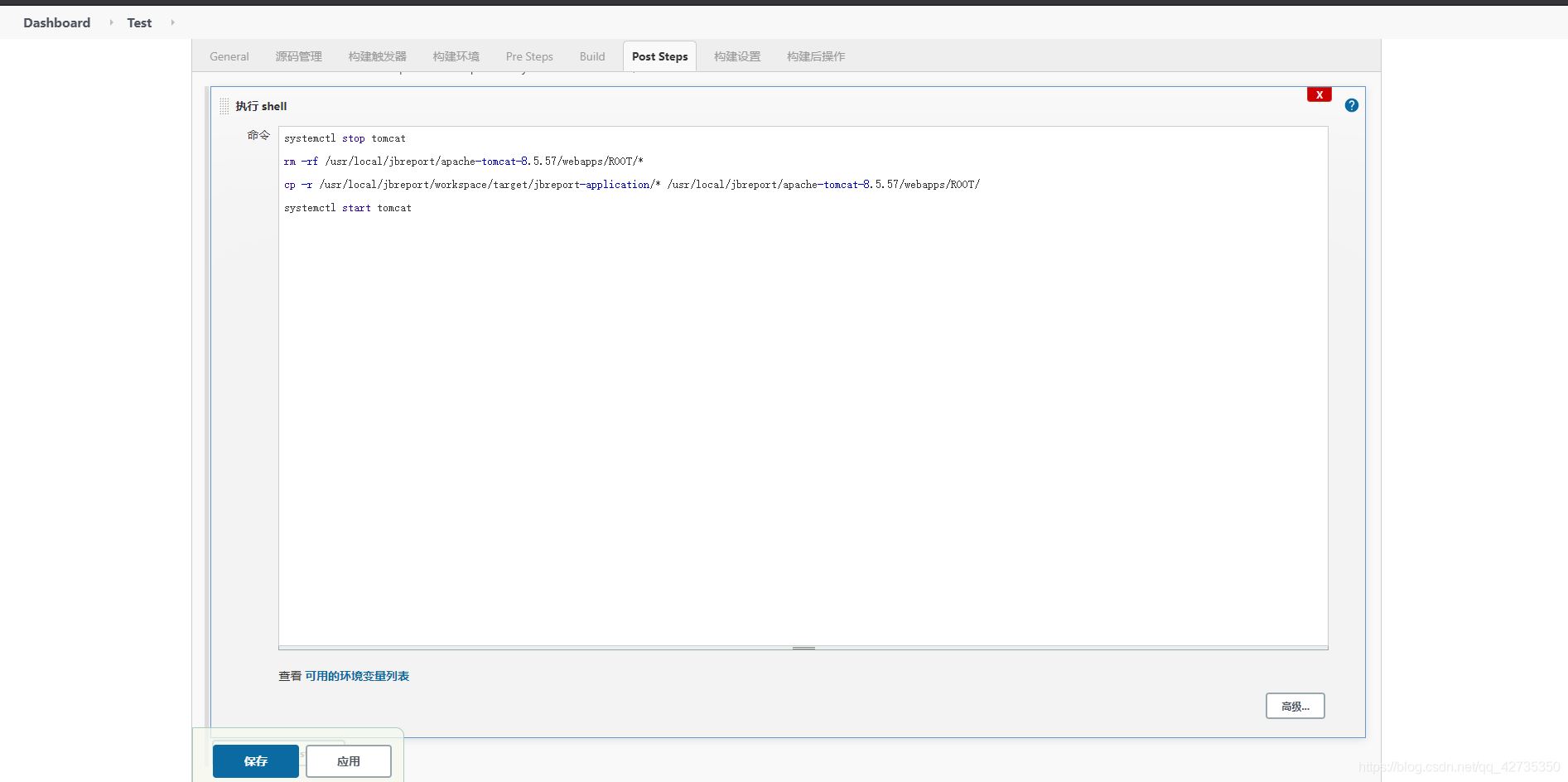Switch to the 构建后操作 tab
Screen dimensions: 1568x782
[x=816, y=56]
